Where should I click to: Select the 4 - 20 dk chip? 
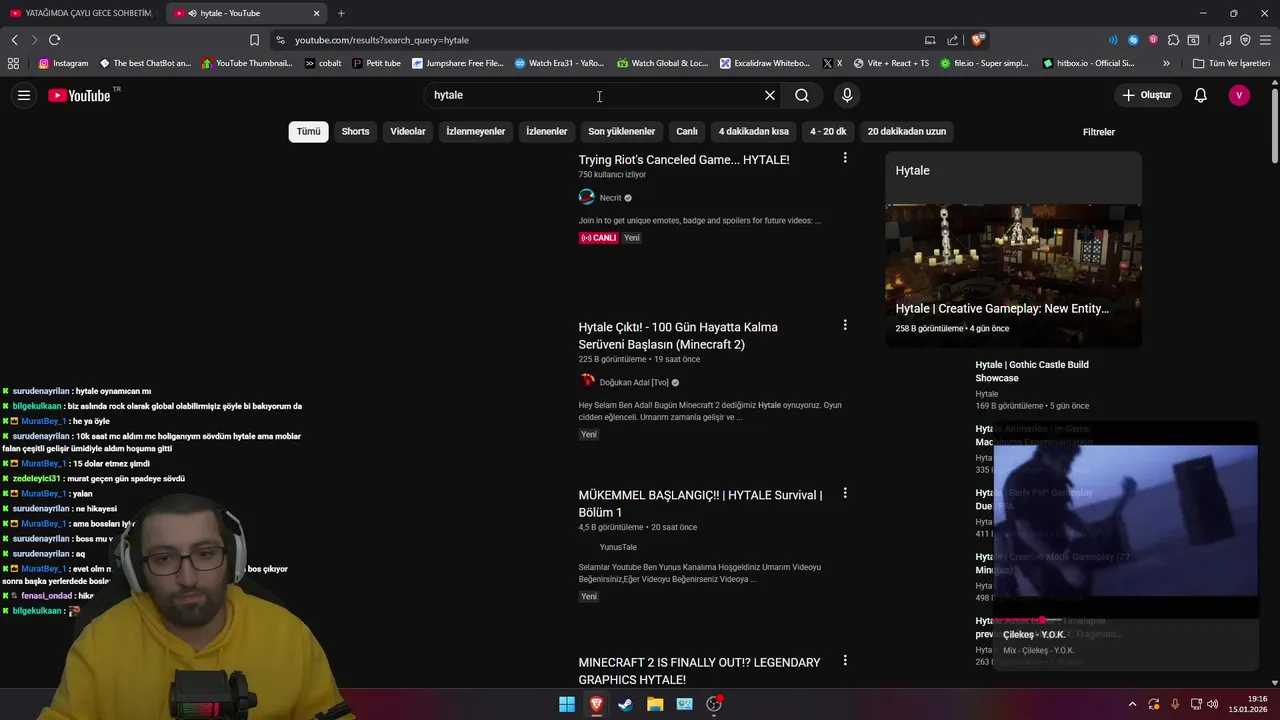pyautogui.click(x=828, y=131)
